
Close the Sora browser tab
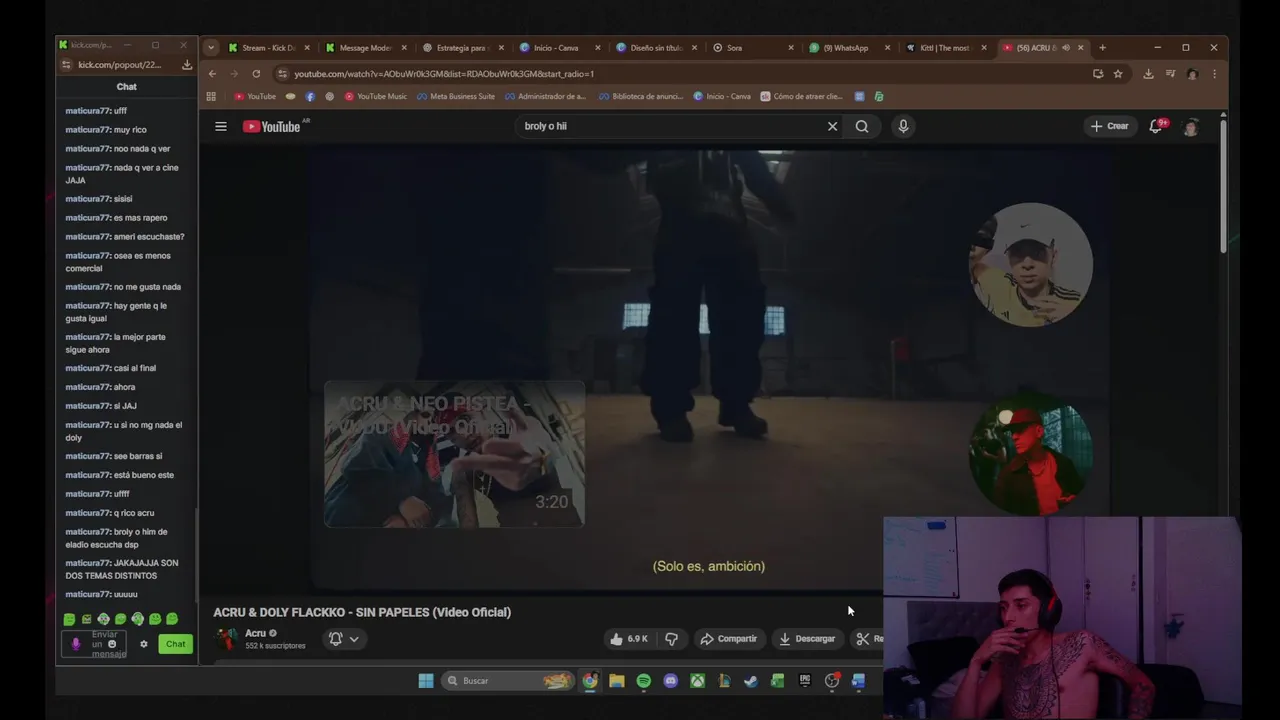[791, 48]
